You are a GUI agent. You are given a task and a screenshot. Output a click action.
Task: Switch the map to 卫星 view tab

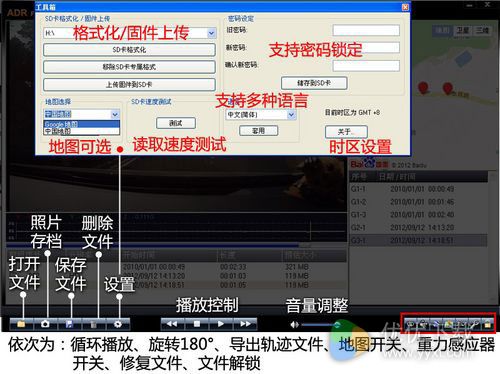click(x=462, y=30)
